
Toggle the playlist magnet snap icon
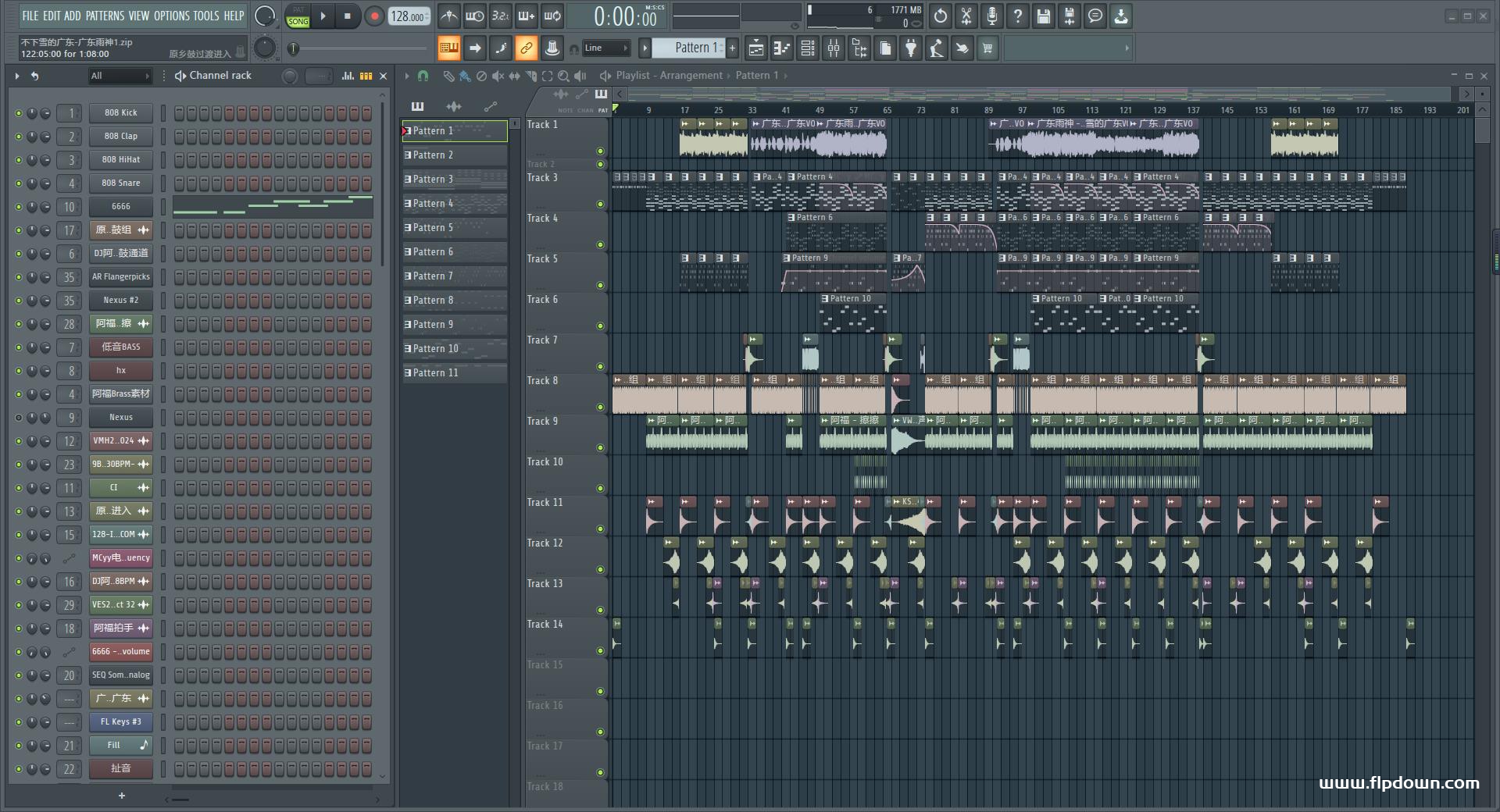[423, 76]
